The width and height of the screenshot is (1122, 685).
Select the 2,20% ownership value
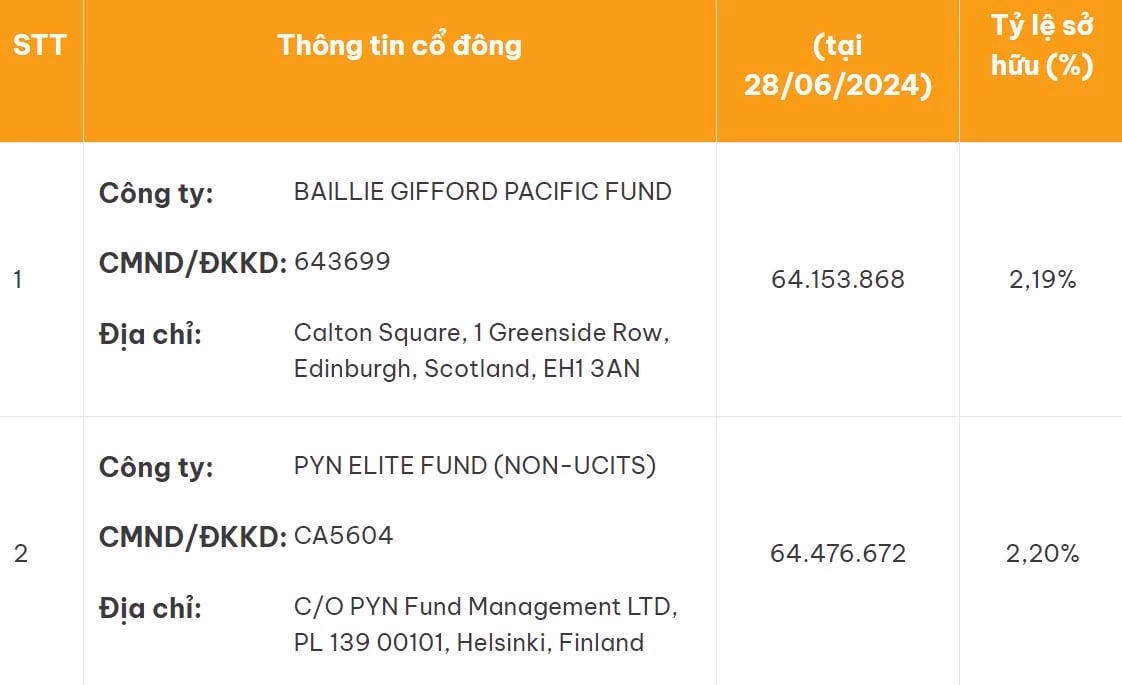(x=1042, y=554)
